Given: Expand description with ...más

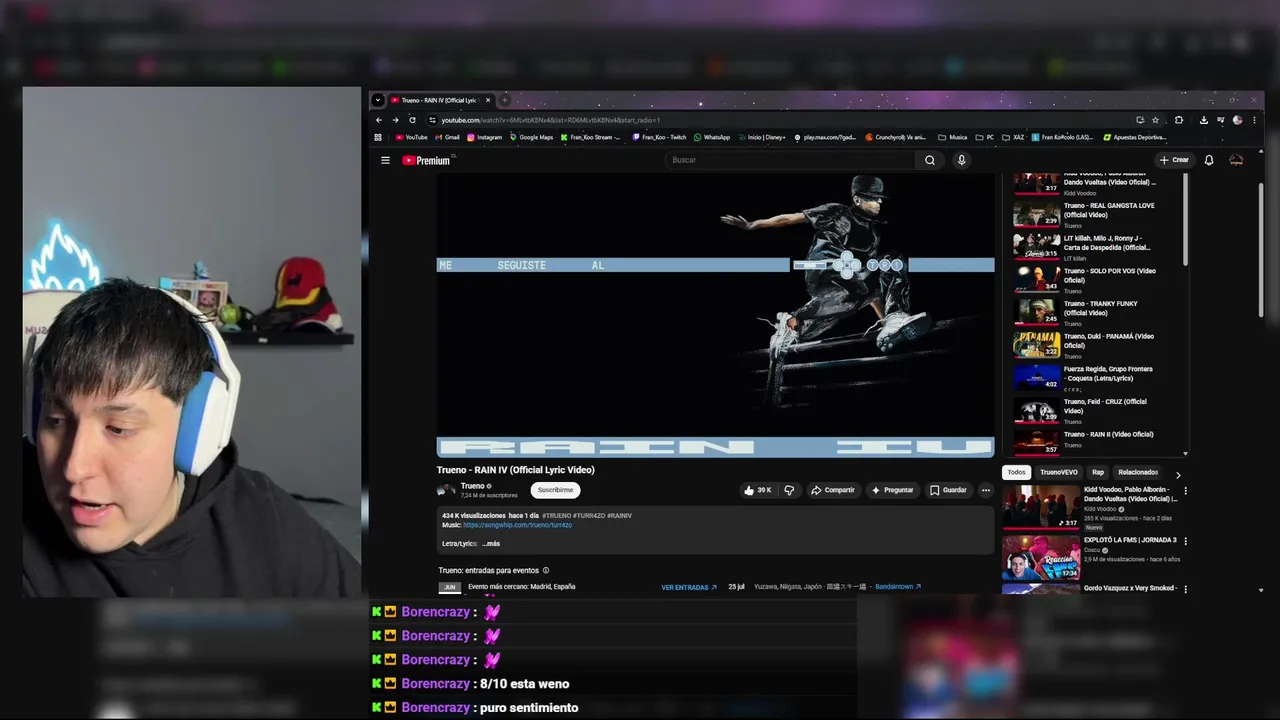Looking at the screenshot, I should [x=491, y=543].
